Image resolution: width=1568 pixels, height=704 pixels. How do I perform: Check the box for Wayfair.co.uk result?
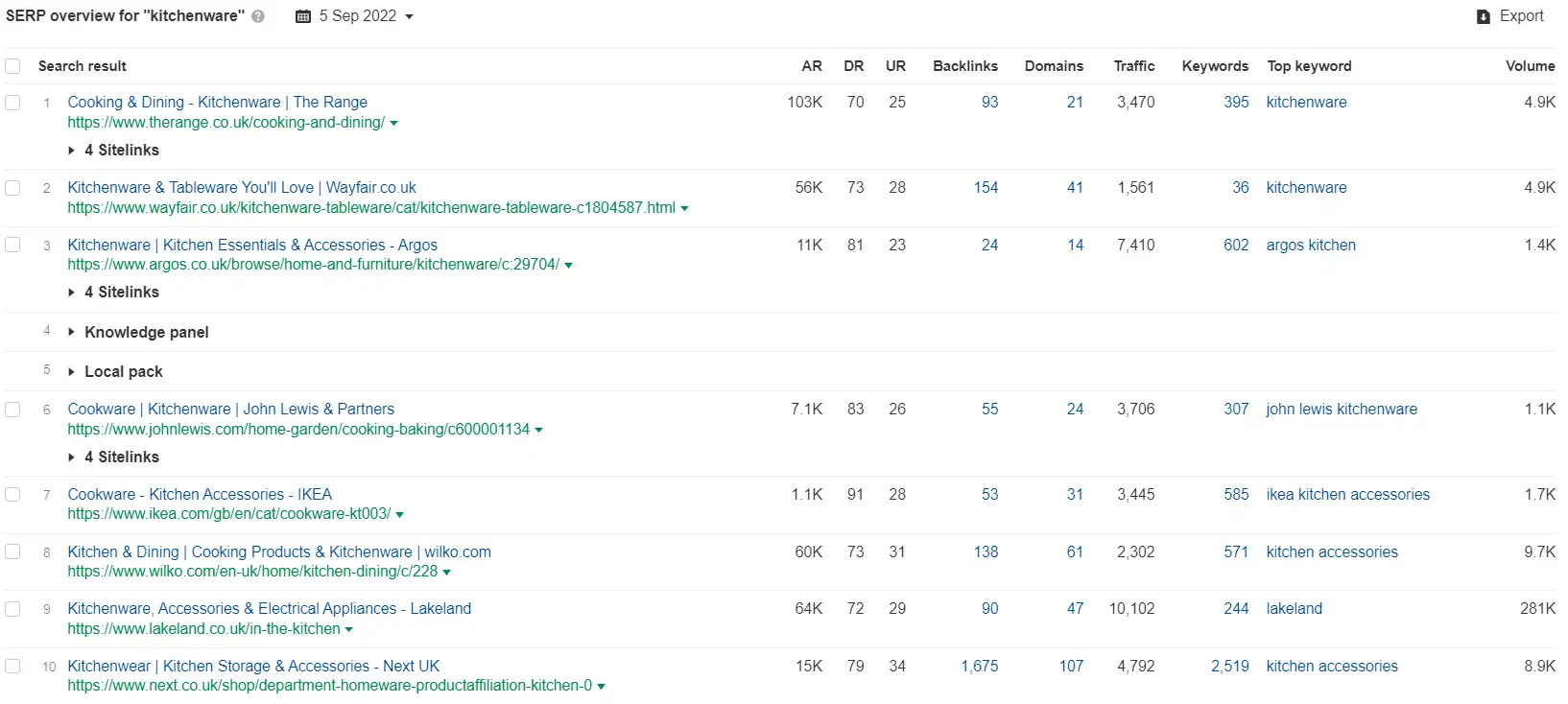[12, 188]
